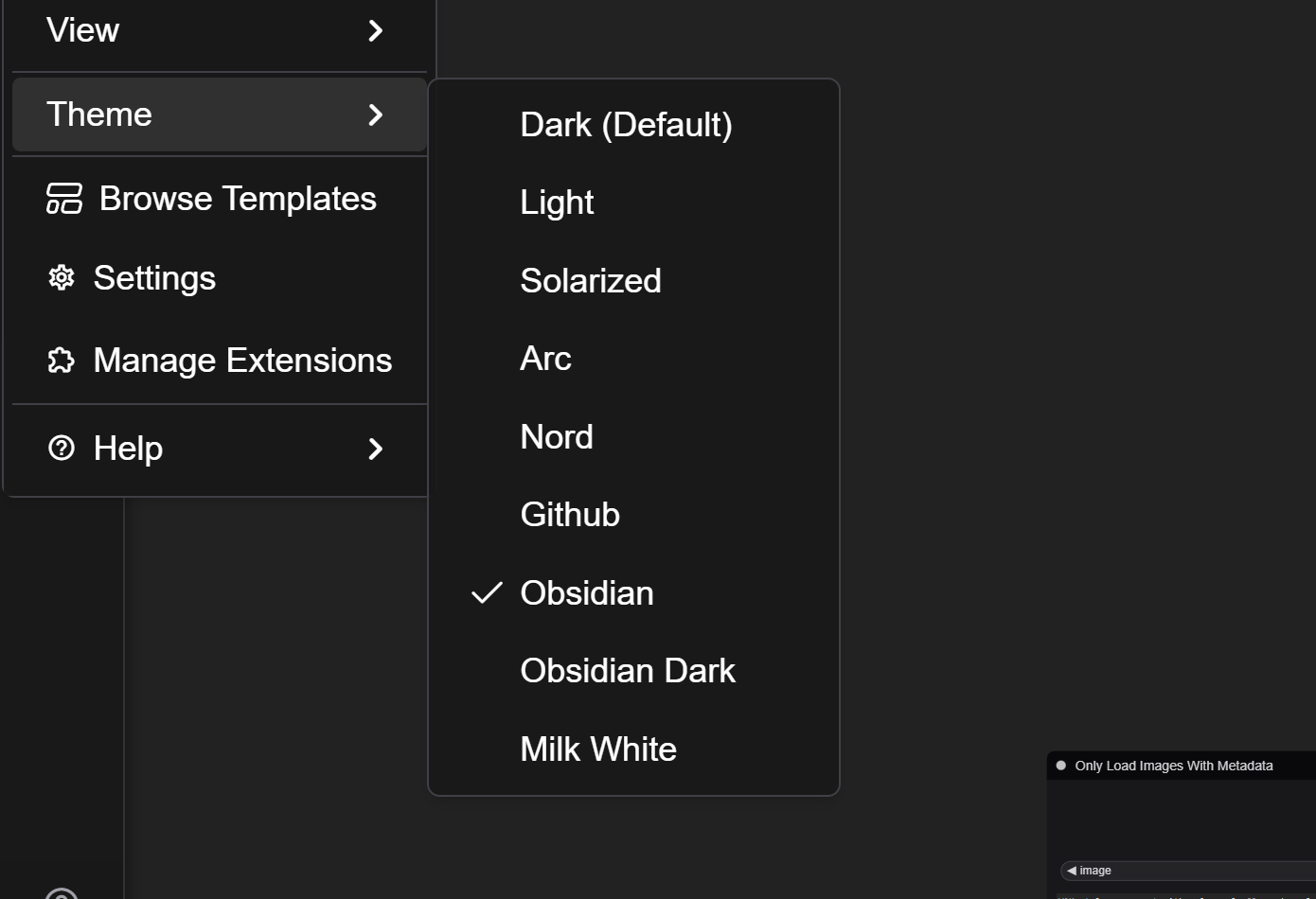The width and height of the screenshot is (1316, 899).
Task: Click the Help question mark icon
Action: coord(62,448)
